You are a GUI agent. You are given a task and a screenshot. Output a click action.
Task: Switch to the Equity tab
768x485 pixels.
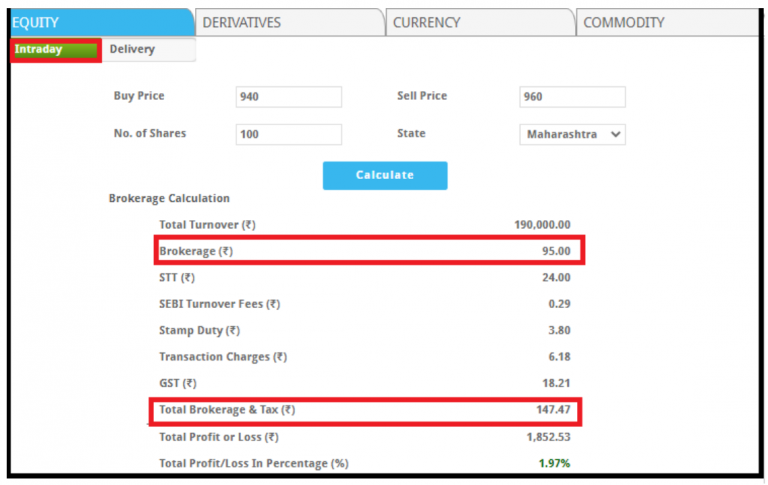(100, 22)
